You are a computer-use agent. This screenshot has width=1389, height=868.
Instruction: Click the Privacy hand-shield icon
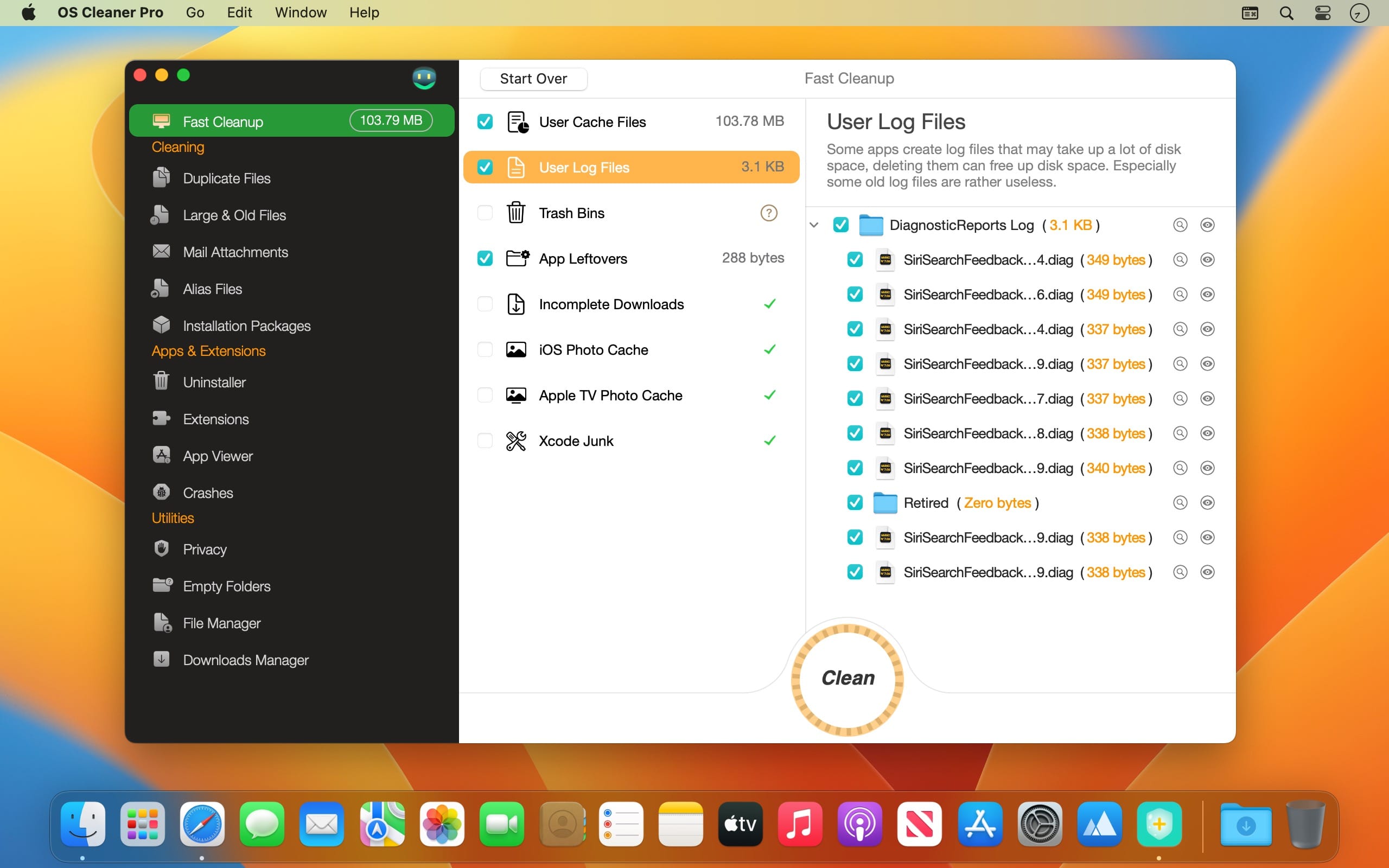coord(161,548)
